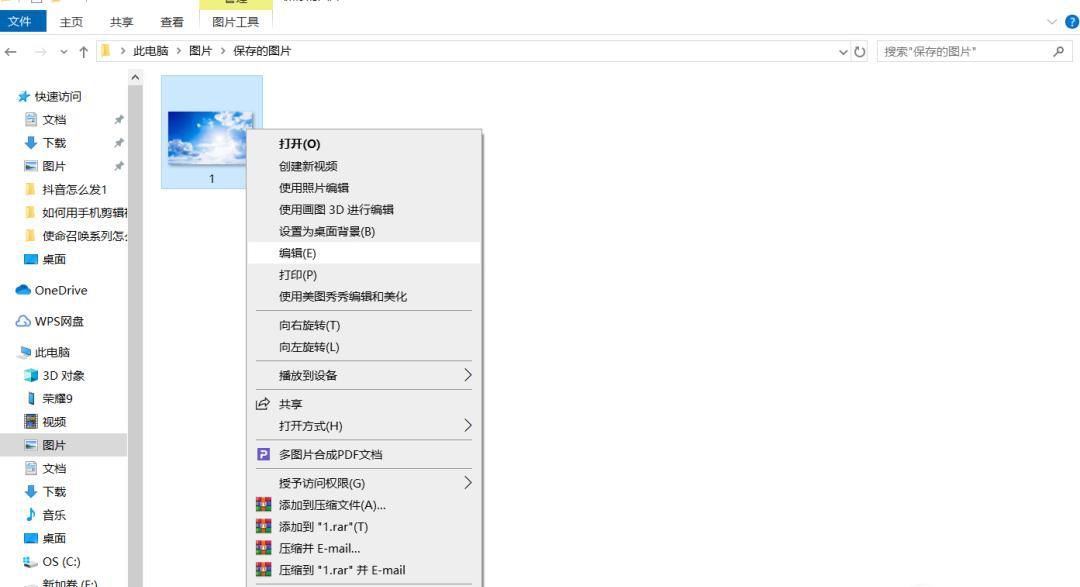The height and width of the screenshot is (587, 1080).
Task: Select 此电脑 in the navigation pane
Action: click(52, 353)
